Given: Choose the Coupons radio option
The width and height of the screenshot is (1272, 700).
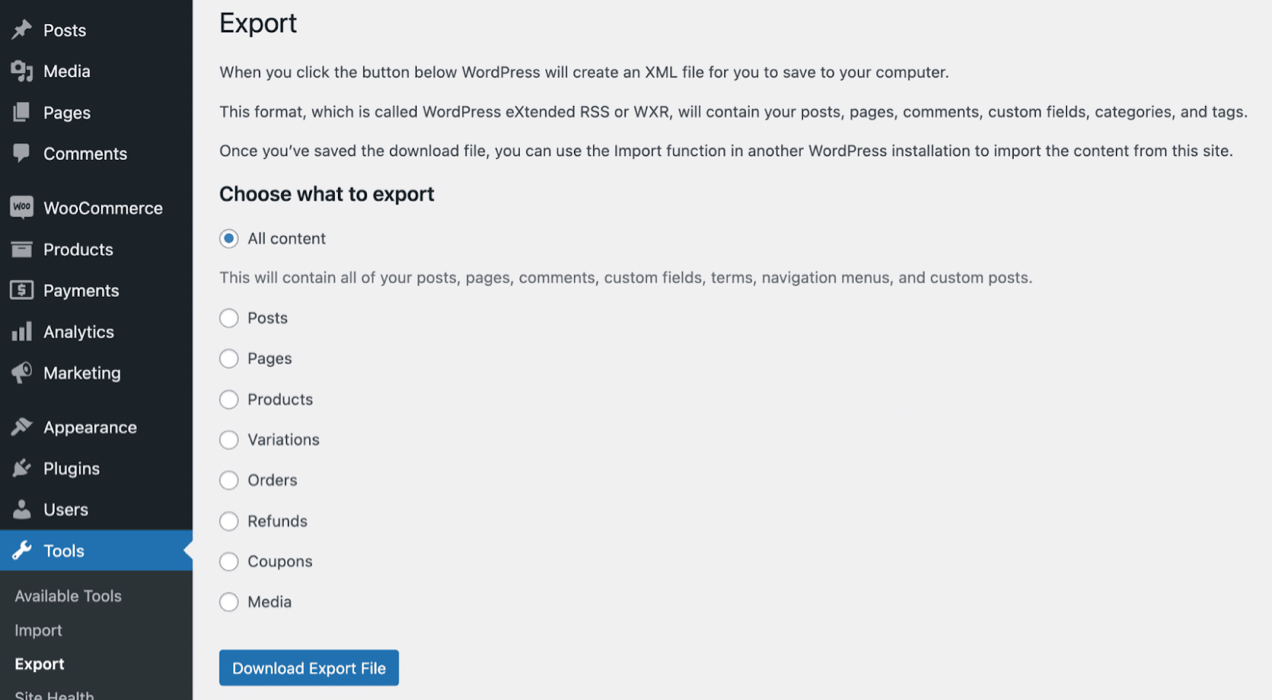Looking at the screenshot, I should [x=229, y=561].
